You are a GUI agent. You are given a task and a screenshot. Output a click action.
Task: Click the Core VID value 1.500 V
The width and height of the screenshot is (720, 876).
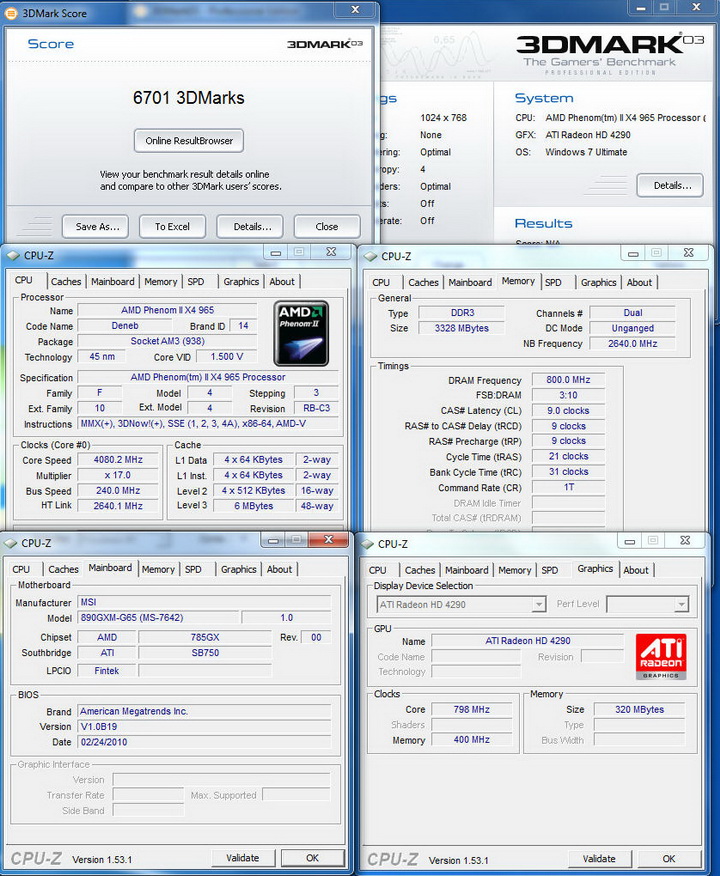pyautogui.click(x=226, y=356)
